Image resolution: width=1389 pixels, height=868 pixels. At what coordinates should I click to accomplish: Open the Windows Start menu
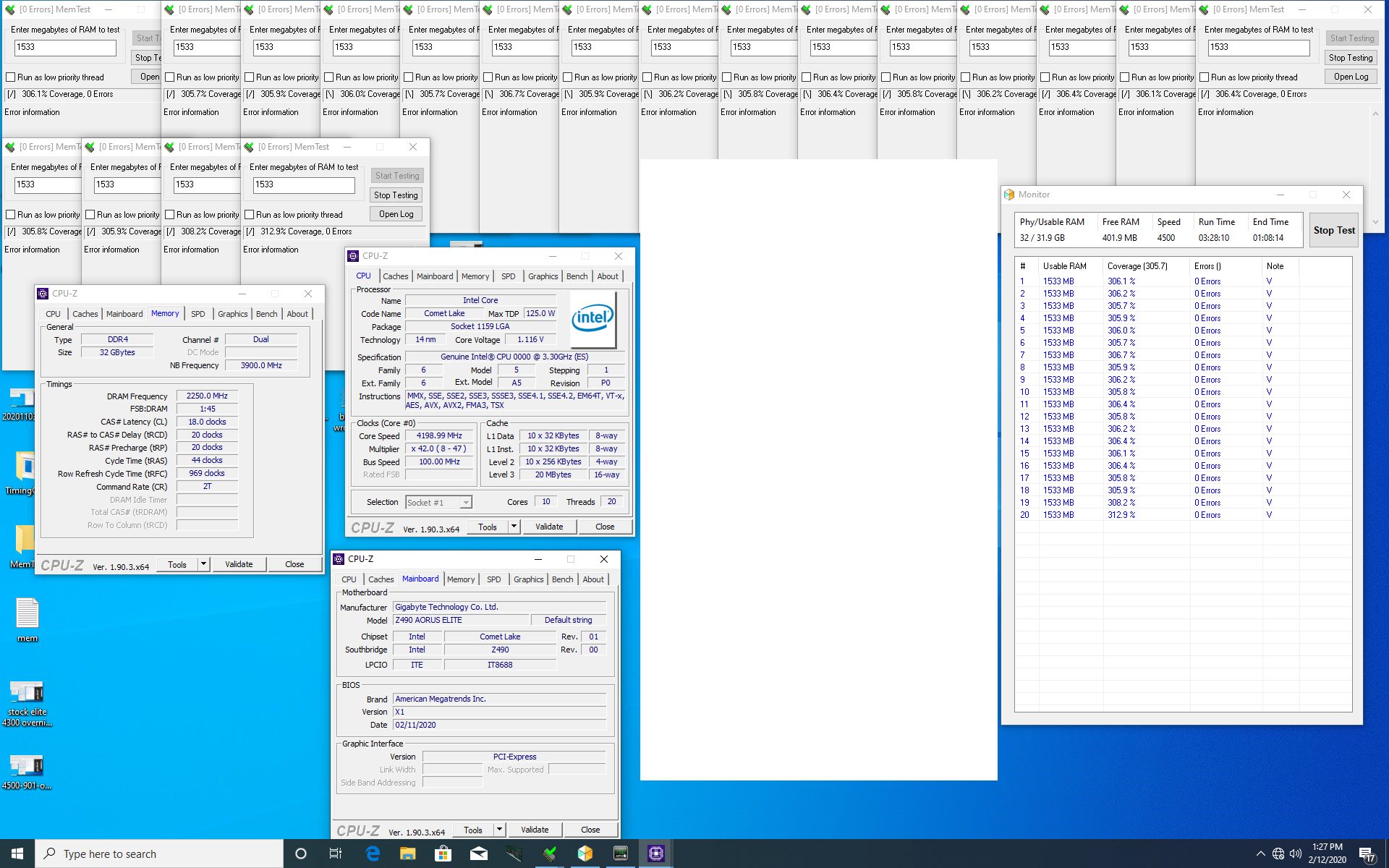coord(17,854)
